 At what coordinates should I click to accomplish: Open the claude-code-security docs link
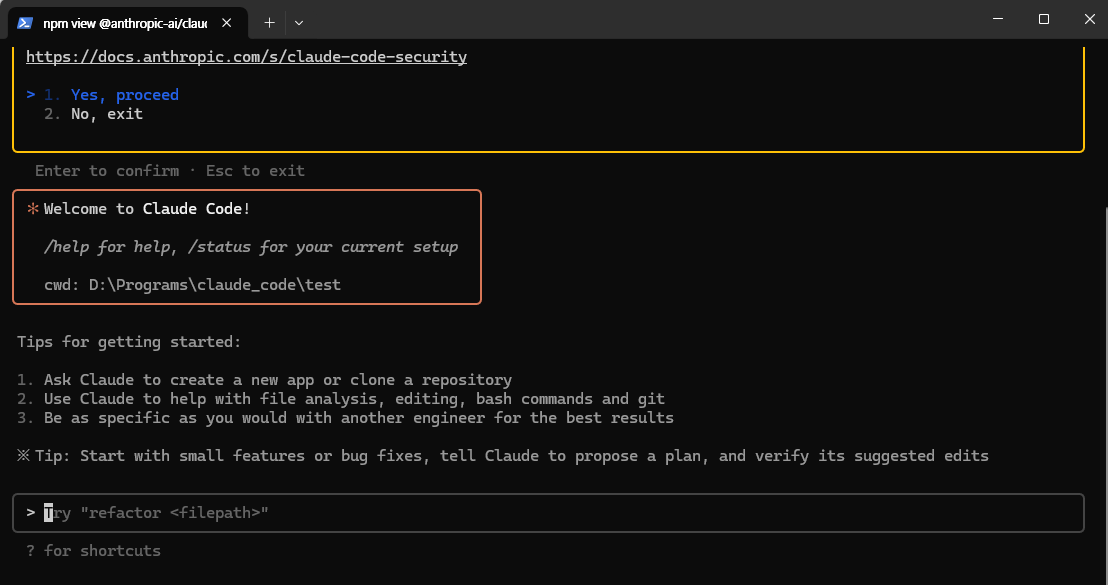[x=247, y=57]
